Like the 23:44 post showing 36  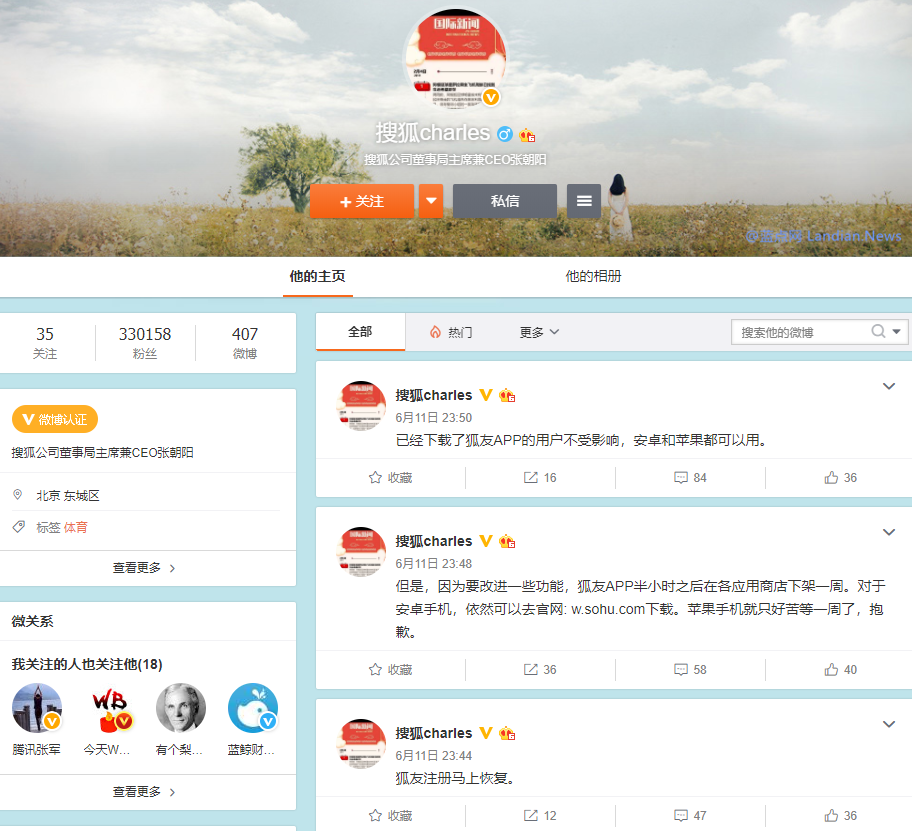click(840, 815)
